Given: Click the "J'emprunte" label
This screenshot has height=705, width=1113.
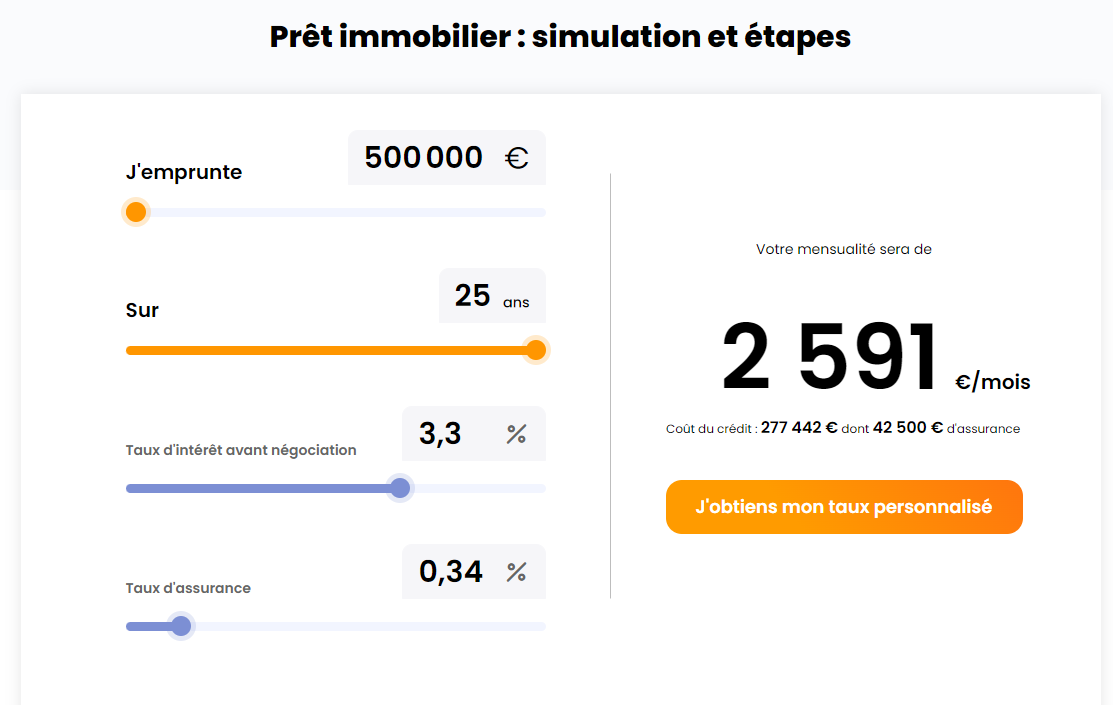Looking at the screenshot, I should pos(184,172).
